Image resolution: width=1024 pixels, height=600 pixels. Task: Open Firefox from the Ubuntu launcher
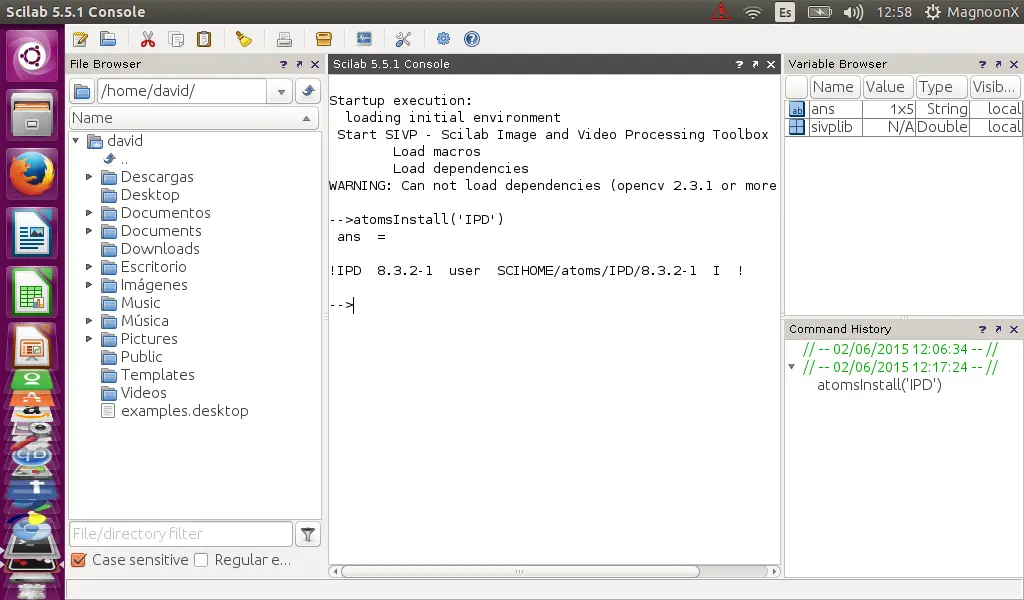pyautogui.click(x=31, y=174)
